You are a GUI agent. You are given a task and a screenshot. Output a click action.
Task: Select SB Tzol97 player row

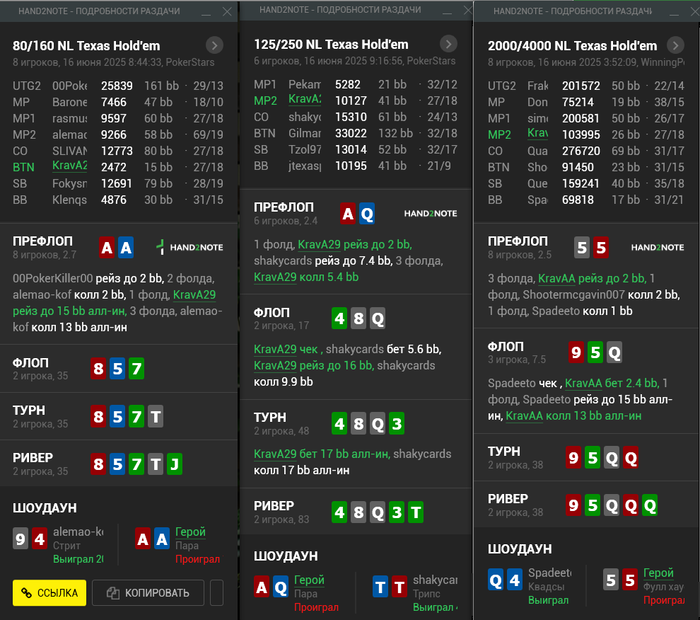coord(355,150)
